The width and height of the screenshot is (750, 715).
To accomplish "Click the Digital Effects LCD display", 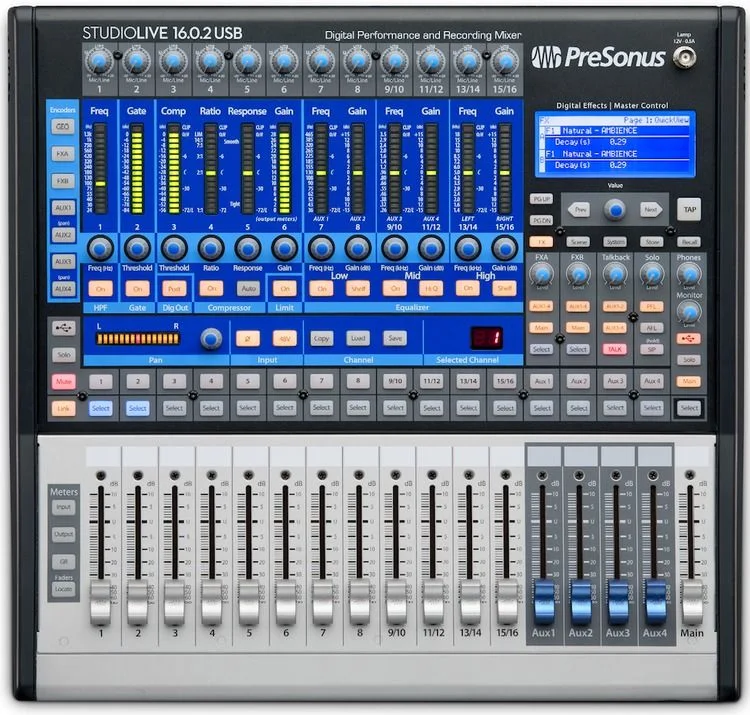I will 615,144.
